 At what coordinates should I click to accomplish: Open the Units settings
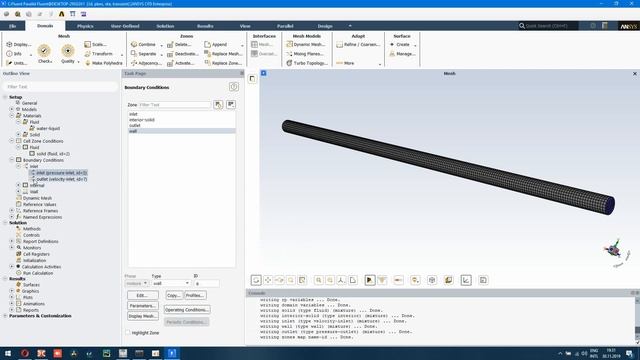coord(17,63)
